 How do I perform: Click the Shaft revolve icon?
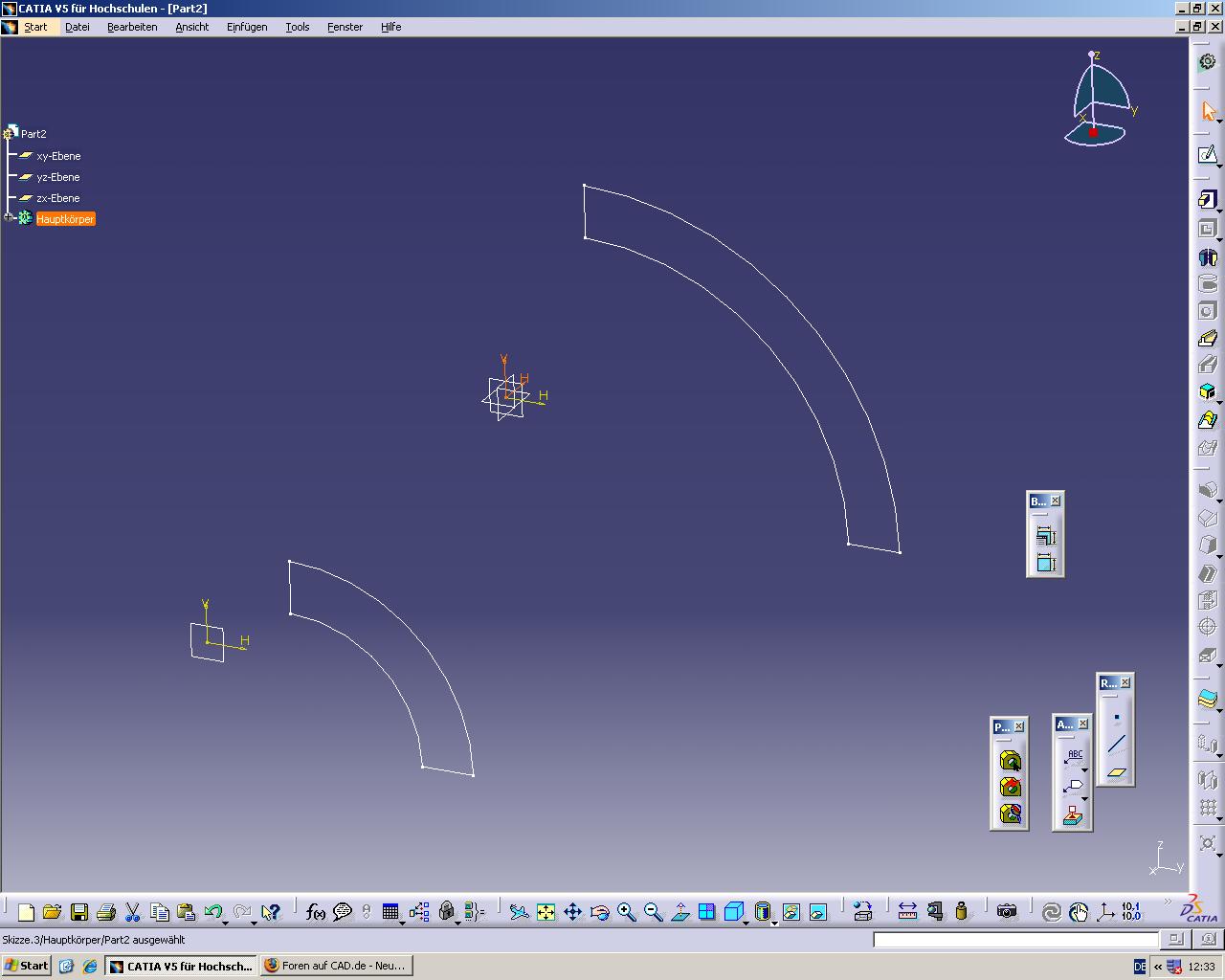tap(1208, 256)
